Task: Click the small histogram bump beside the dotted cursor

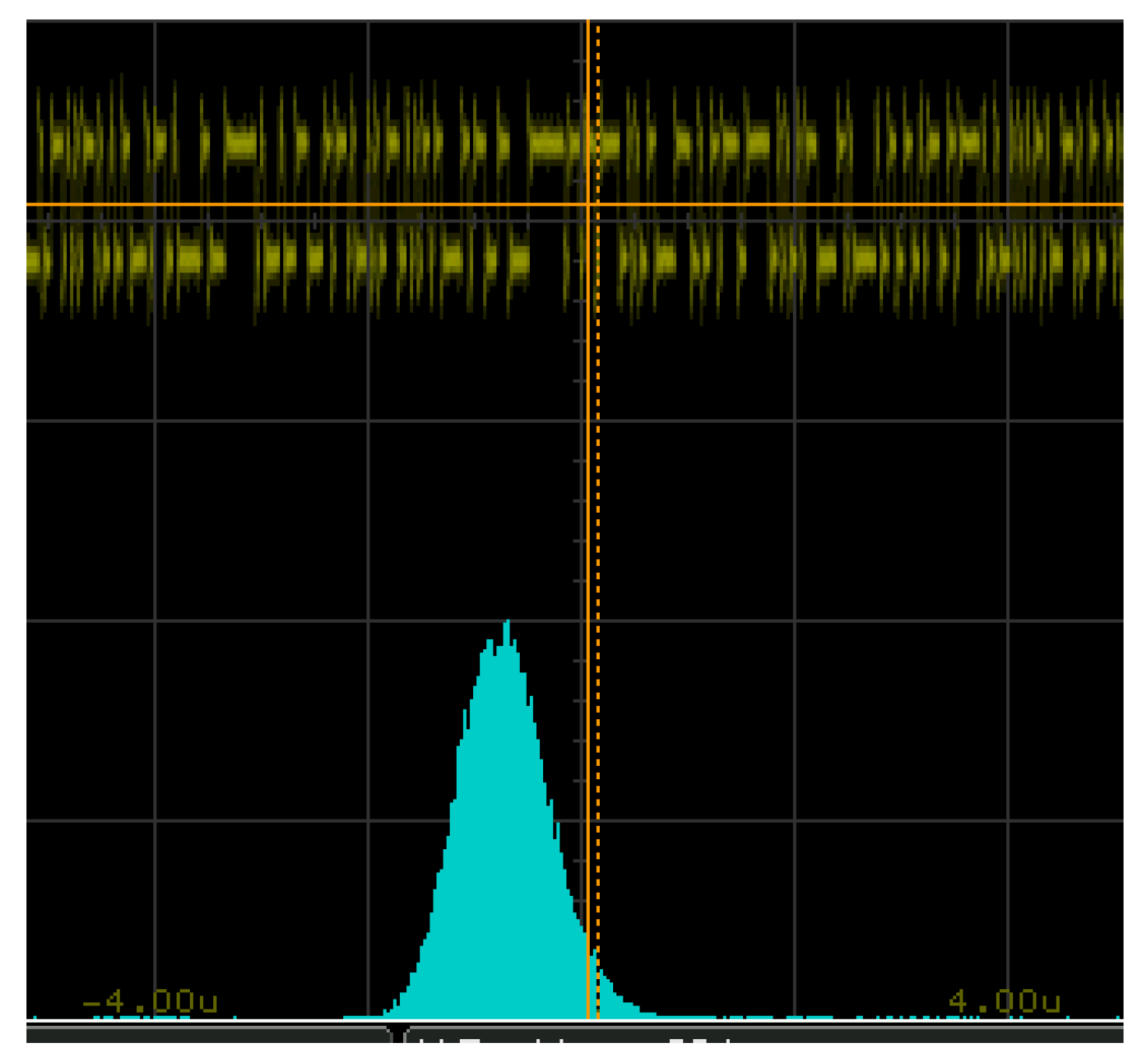Action: [595, 956]
